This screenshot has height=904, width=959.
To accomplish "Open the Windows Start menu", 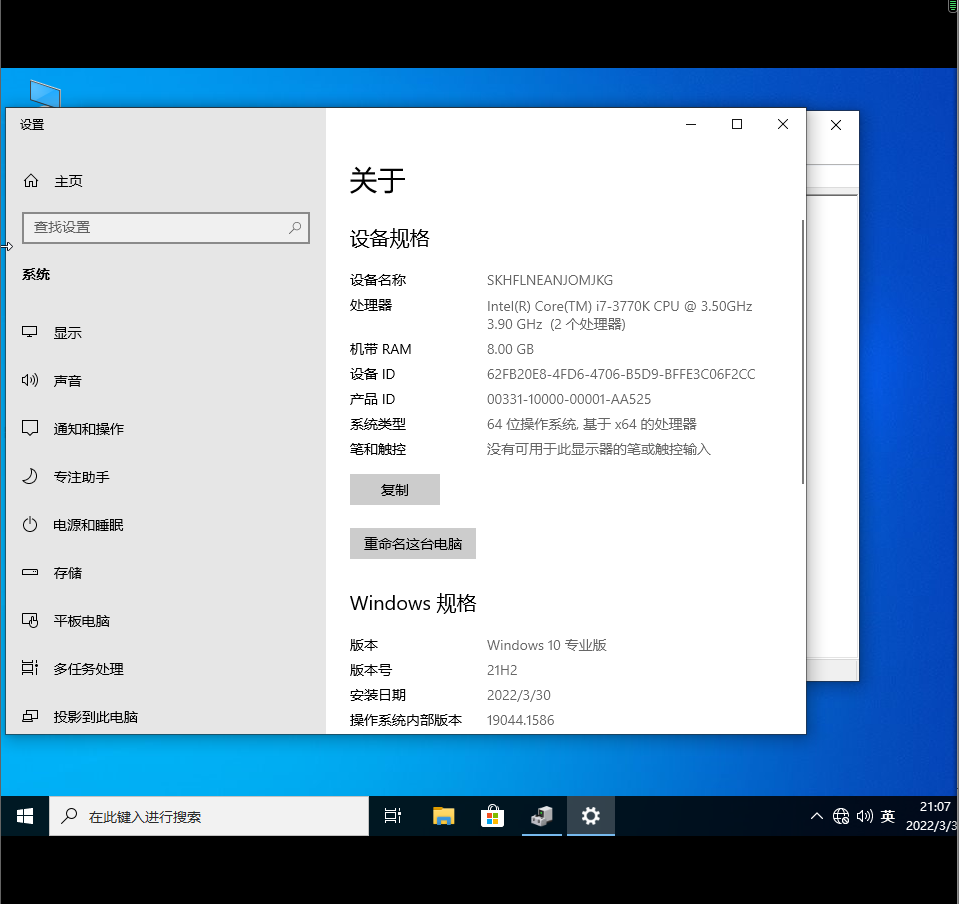I will [x=25, y=816].
